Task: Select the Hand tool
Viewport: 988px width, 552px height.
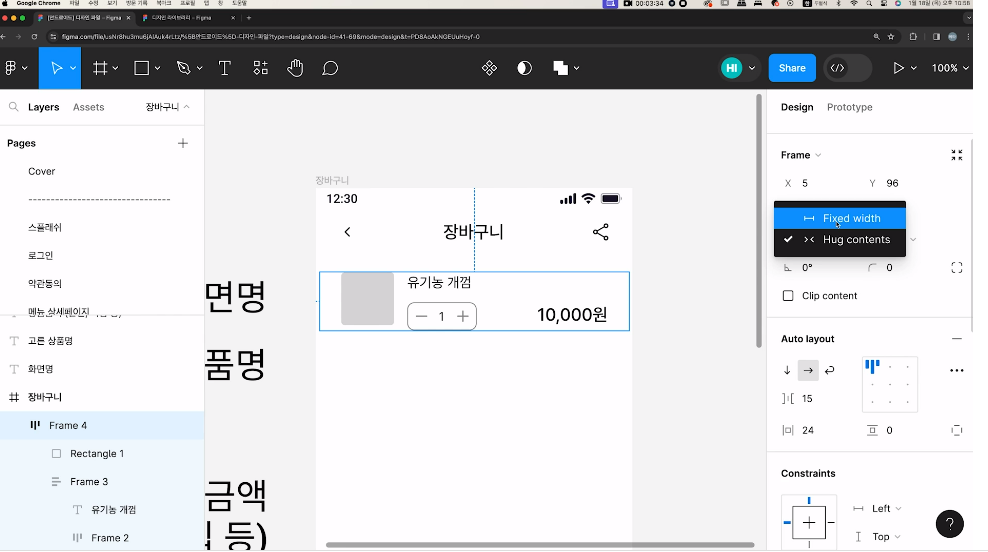Action: [x=295, y=68]
